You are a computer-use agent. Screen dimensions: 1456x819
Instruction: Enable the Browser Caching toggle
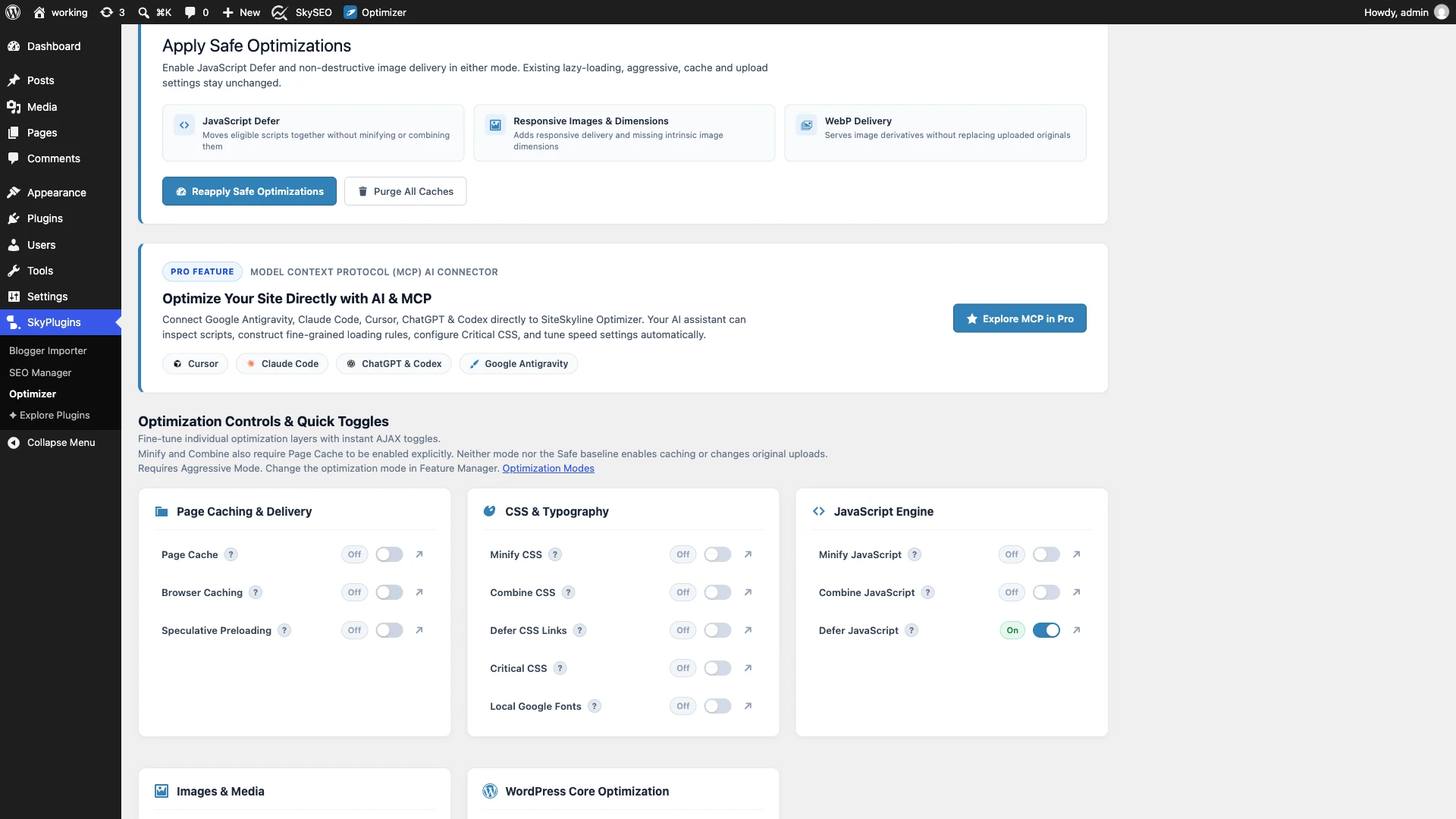(389, 592)
